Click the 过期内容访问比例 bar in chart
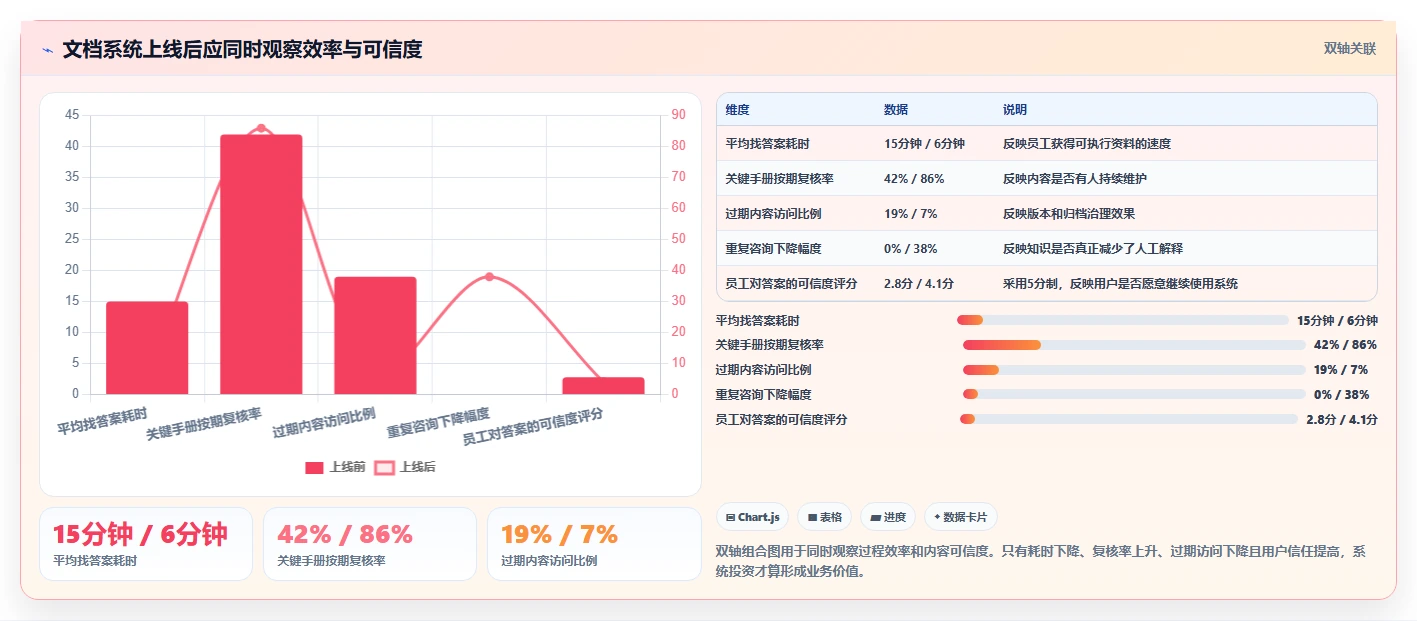The image size is (1417, 621). pyautogui.click(x=375, y=335)
